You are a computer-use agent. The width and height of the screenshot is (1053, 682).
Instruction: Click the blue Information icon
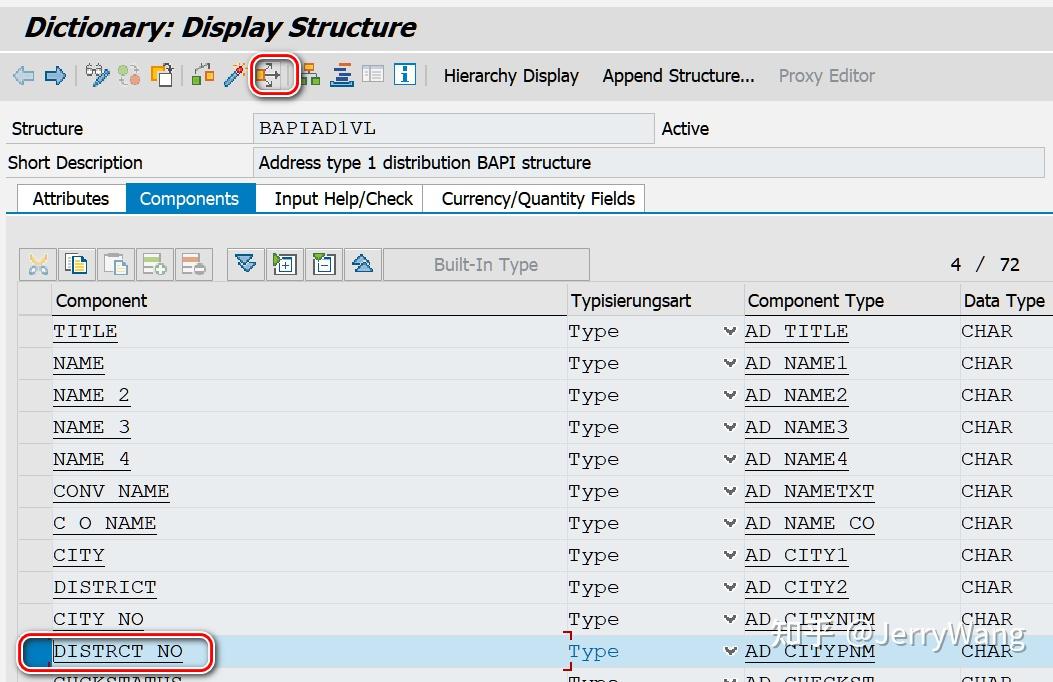tap(404, 74)
